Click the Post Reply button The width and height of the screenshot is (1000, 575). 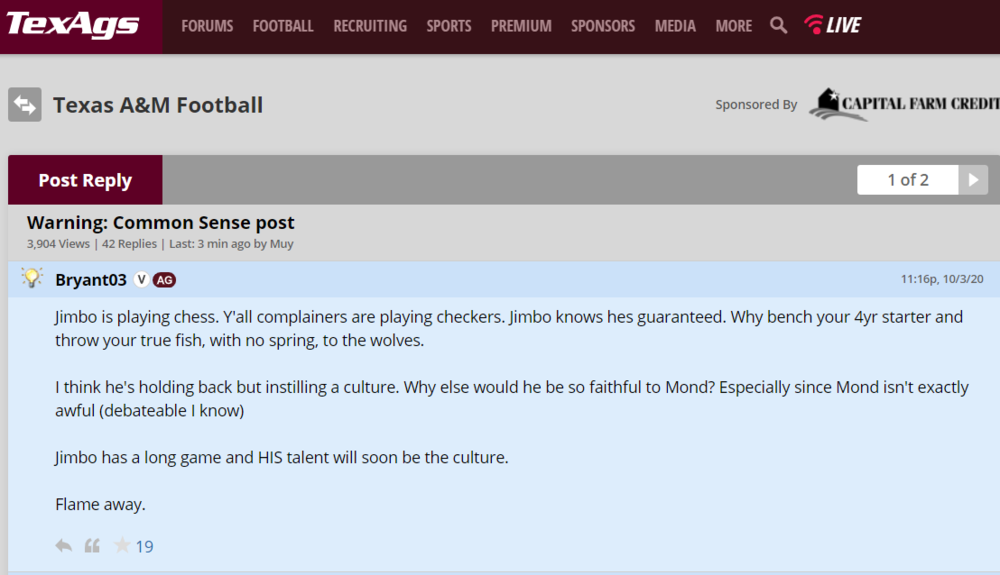pos(85,180)
